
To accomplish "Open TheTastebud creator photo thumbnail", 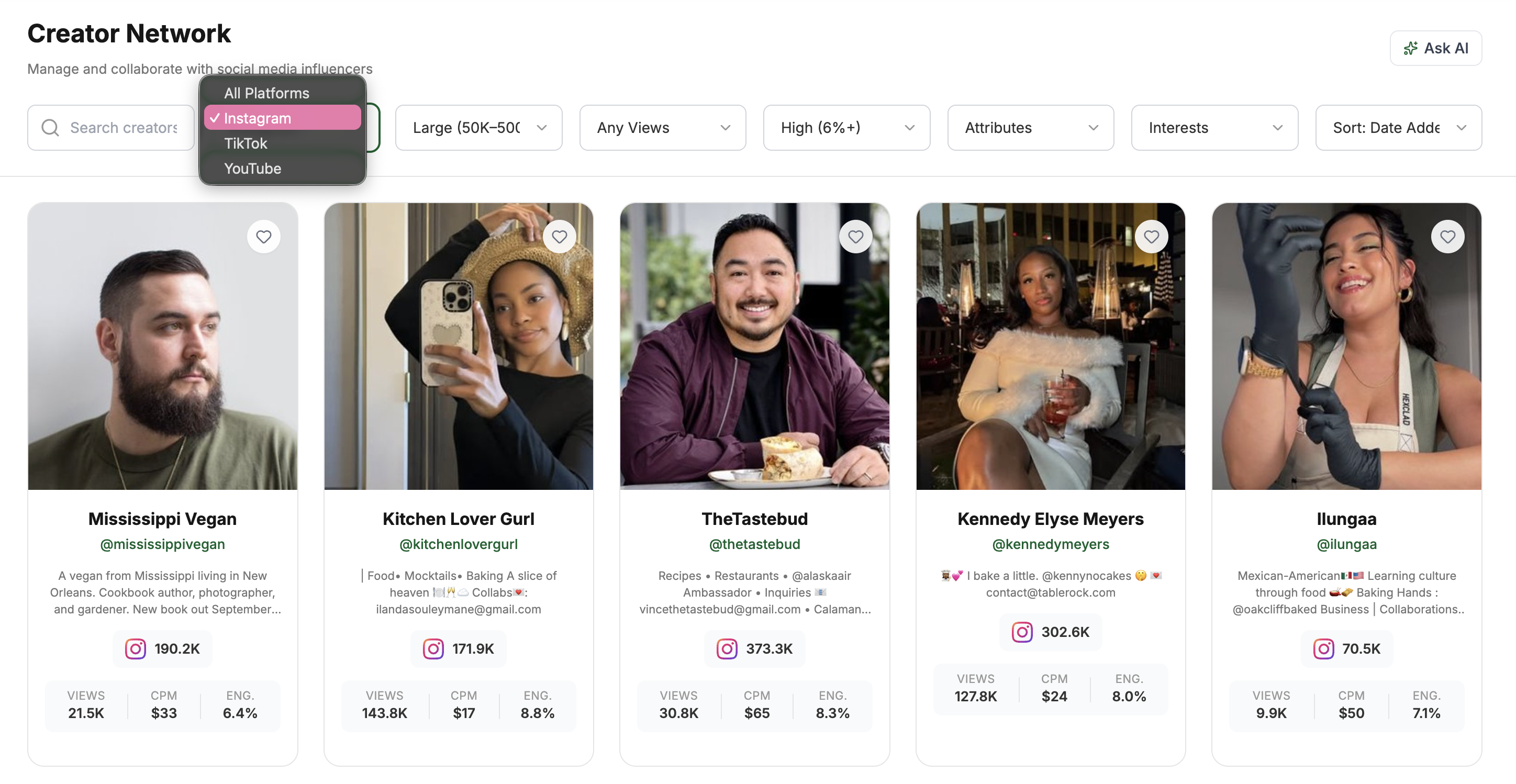I will point(754,346).
